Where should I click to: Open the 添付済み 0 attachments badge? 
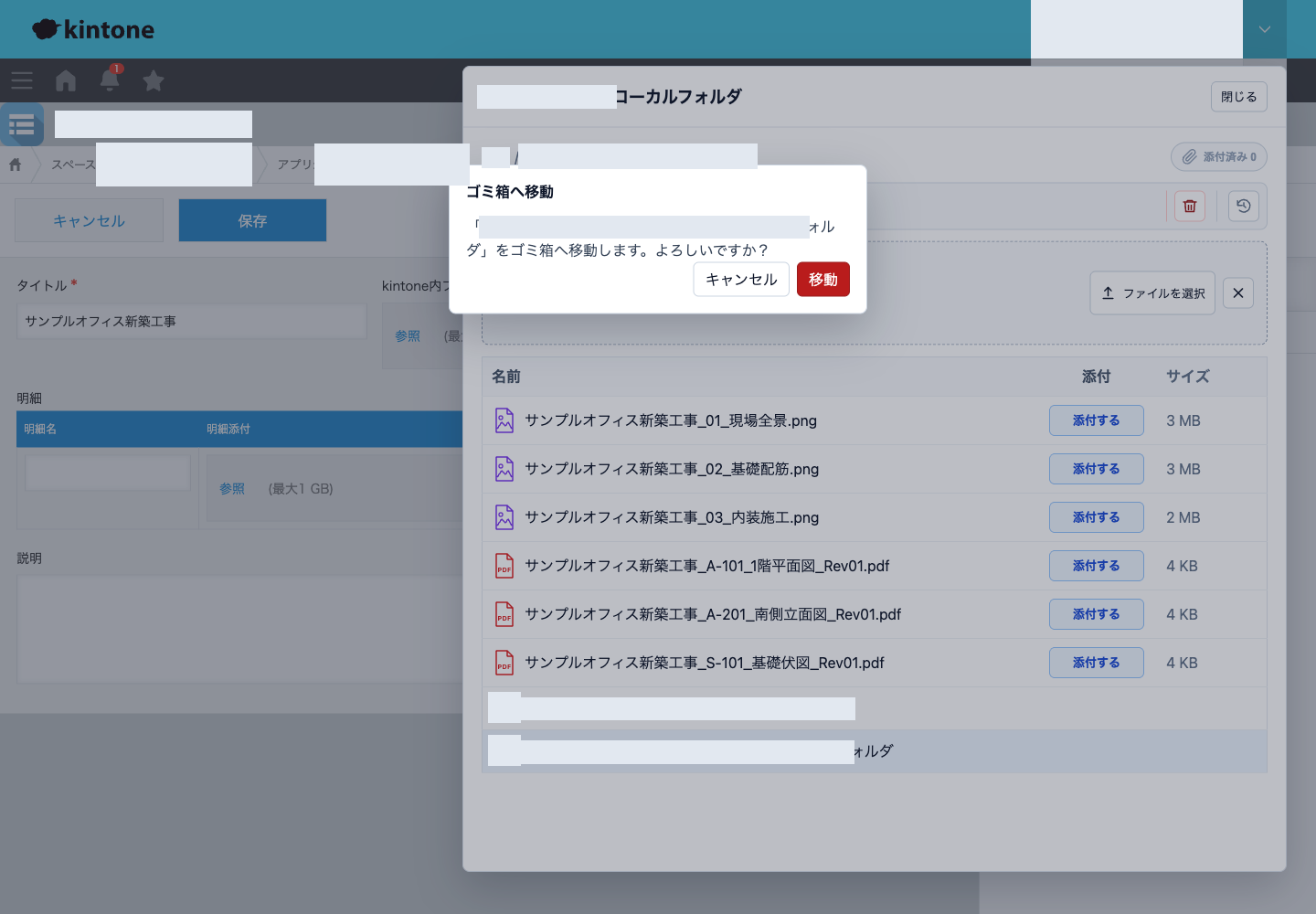coord(1219,157)
